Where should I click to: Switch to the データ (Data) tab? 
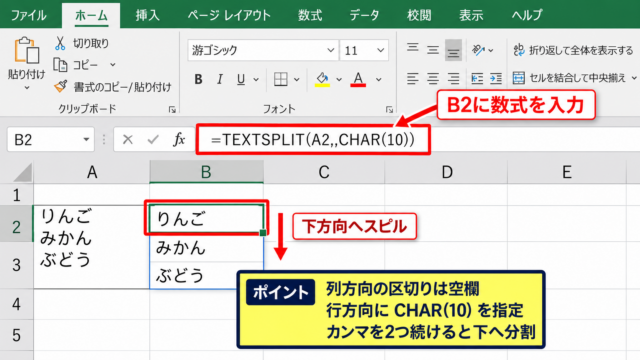[x=364, y=15]
